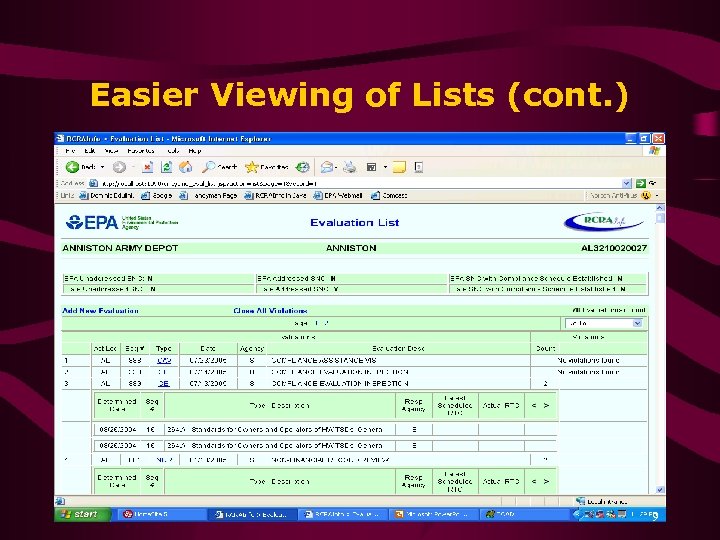The width and height of the screenshot is (720, 540).
Task: Click the Forward arrow icon
Action: (119, 167)
